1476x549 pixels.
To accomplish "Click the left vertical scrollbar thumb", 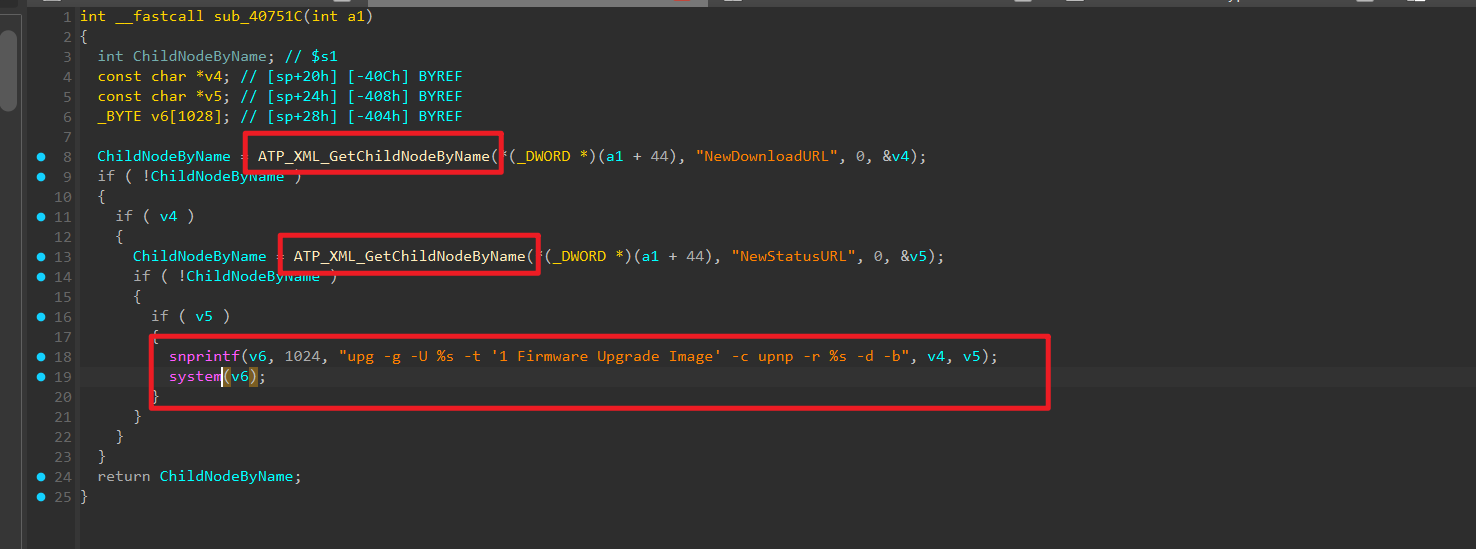I will tap(8, 70).
